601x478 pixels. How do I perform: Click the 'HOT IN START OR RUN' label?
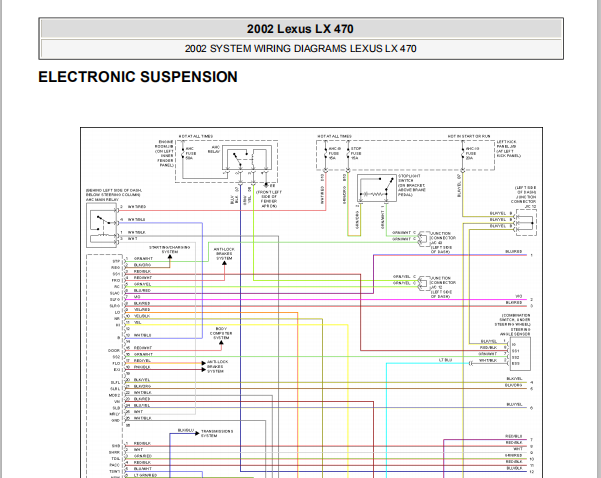469,136
